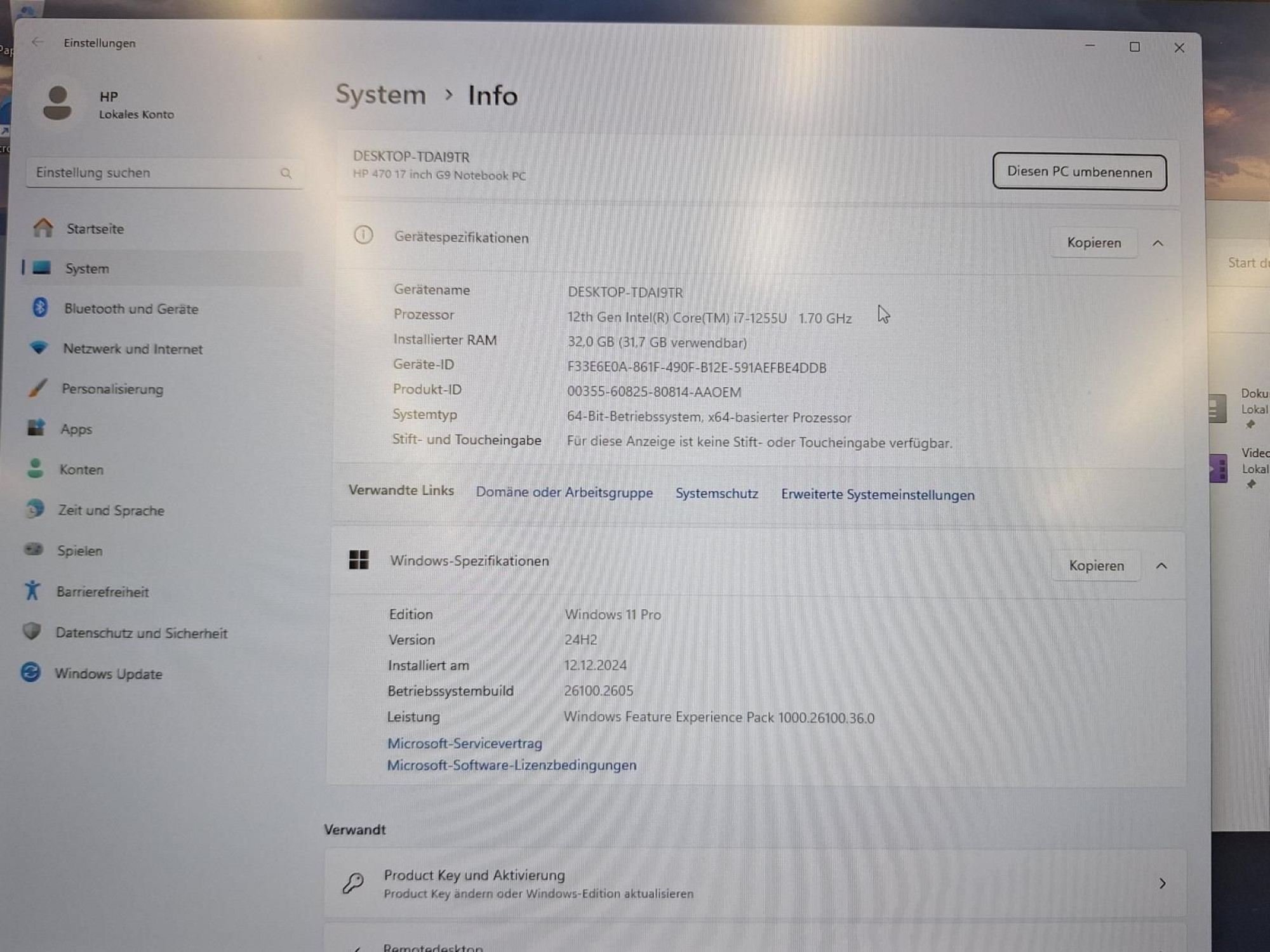Open Systemschutz link
Screen dimensions: 1270x952
pos(717,493)
